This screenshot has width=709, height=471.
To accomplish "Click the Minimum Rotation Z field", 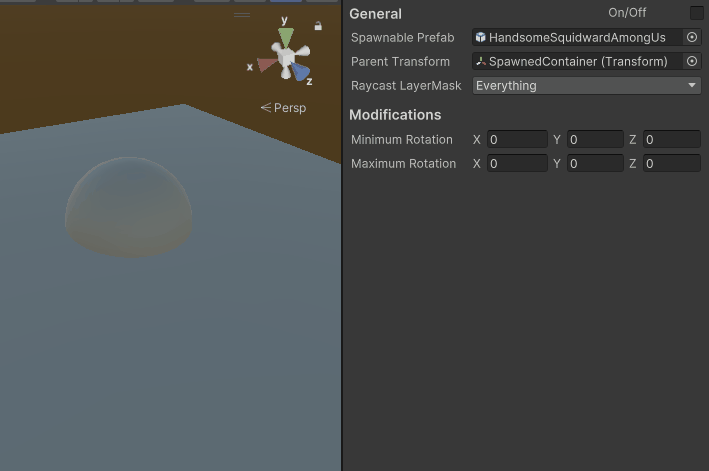I will click(671, 140).
